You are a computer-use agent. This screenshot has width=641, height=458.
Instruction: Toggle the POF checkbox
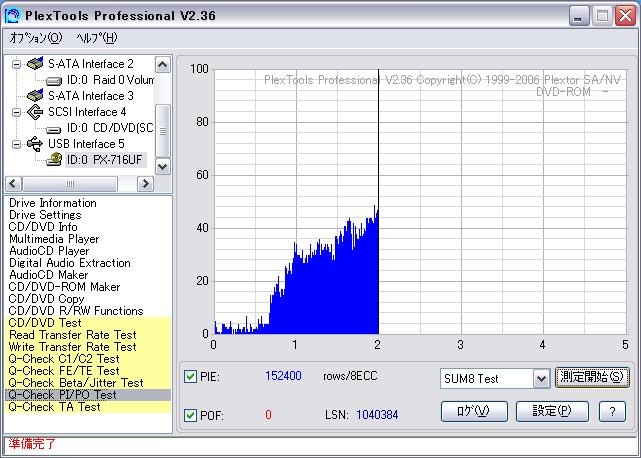[x=191, y=415]
